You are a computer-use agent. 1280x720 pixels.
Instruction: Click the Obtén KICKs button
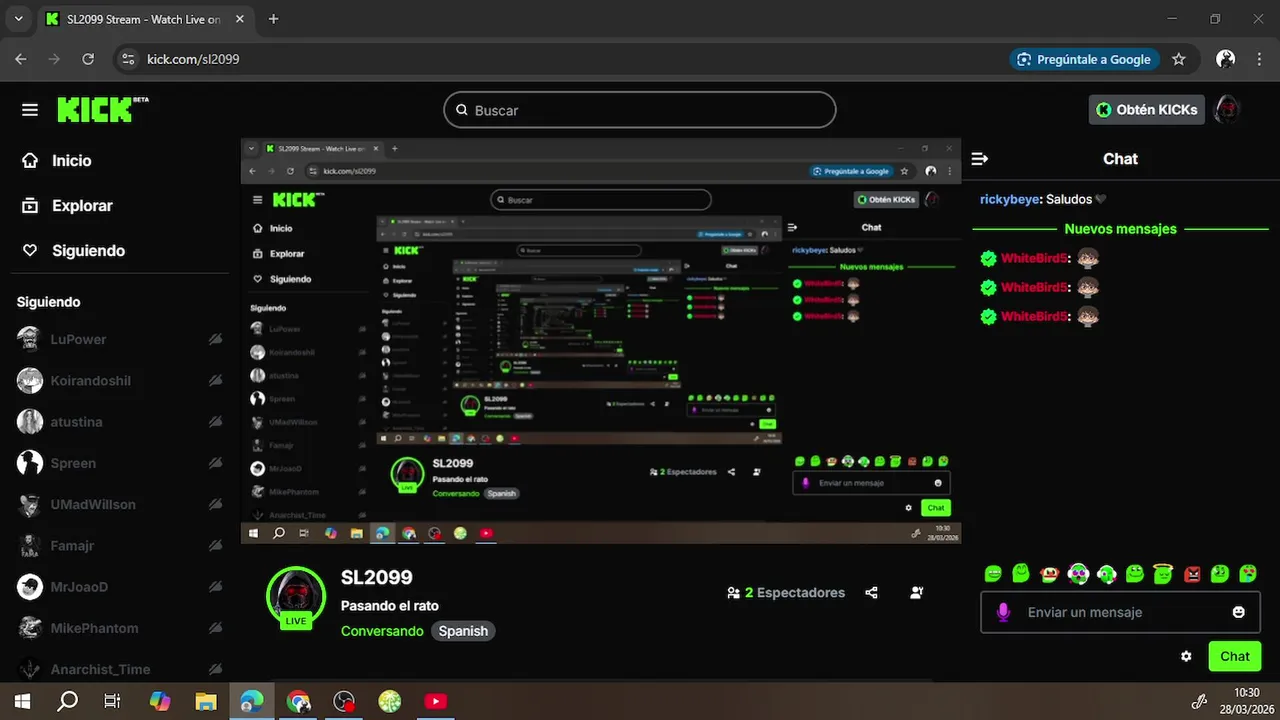1146,110
